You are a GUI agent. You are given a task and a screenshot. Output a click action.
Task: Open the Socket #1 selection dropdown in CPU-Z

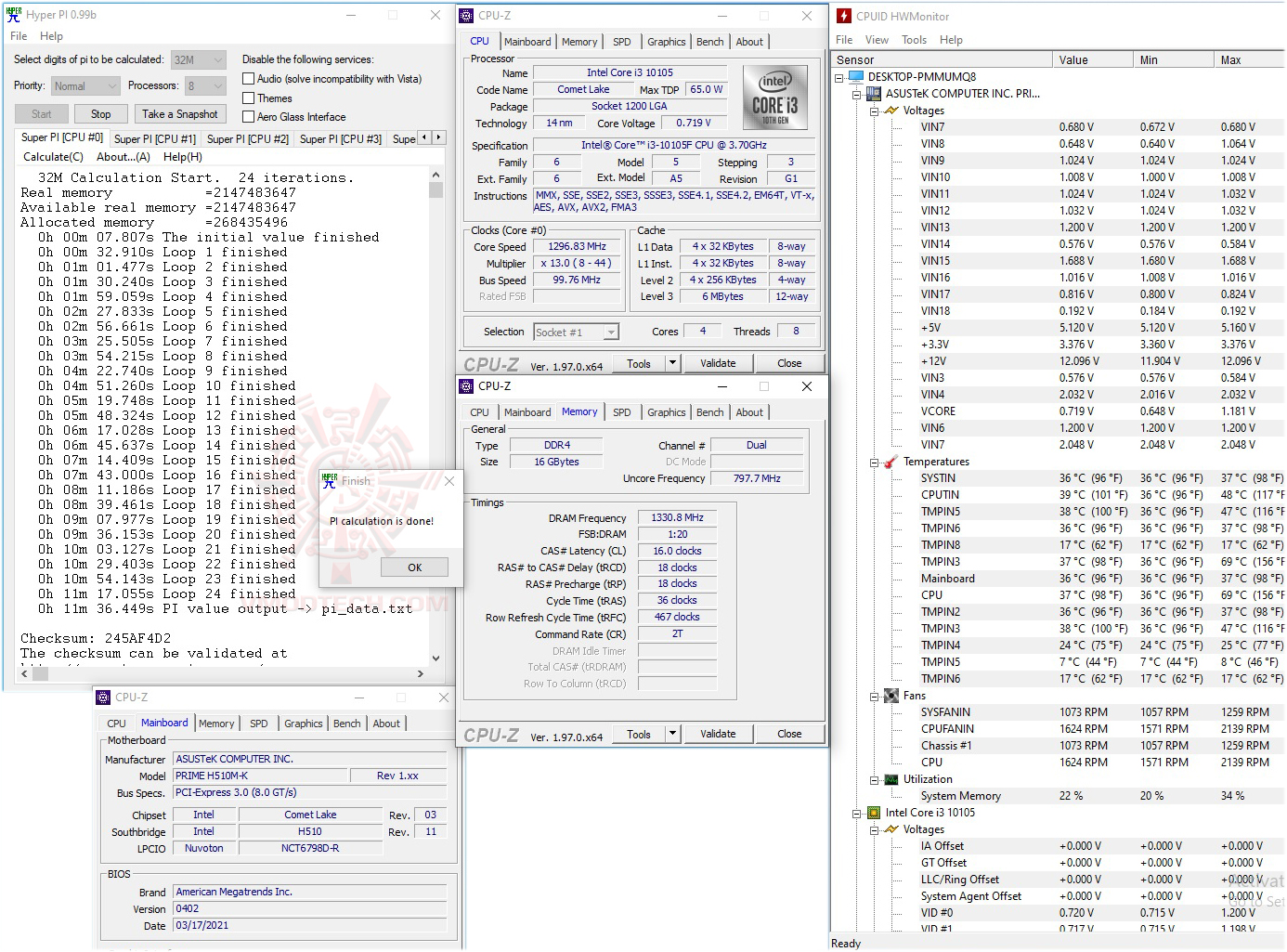pos(576,332)
